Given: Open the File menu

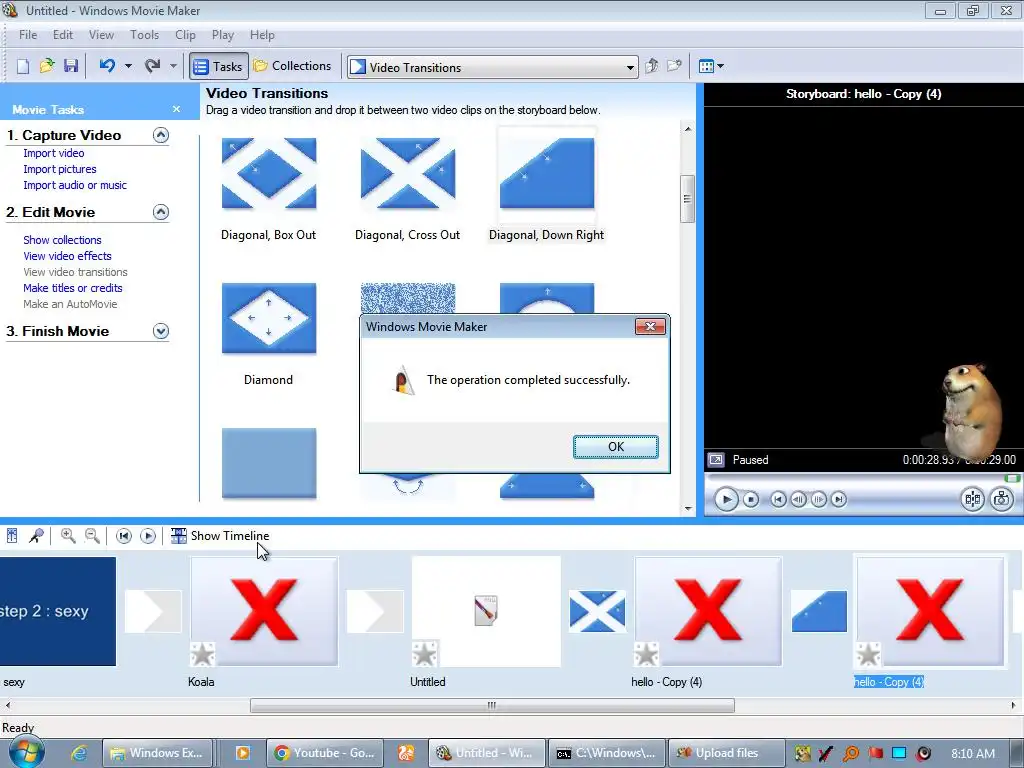Looking at the screenshot, I should click(x=28, y=35).
